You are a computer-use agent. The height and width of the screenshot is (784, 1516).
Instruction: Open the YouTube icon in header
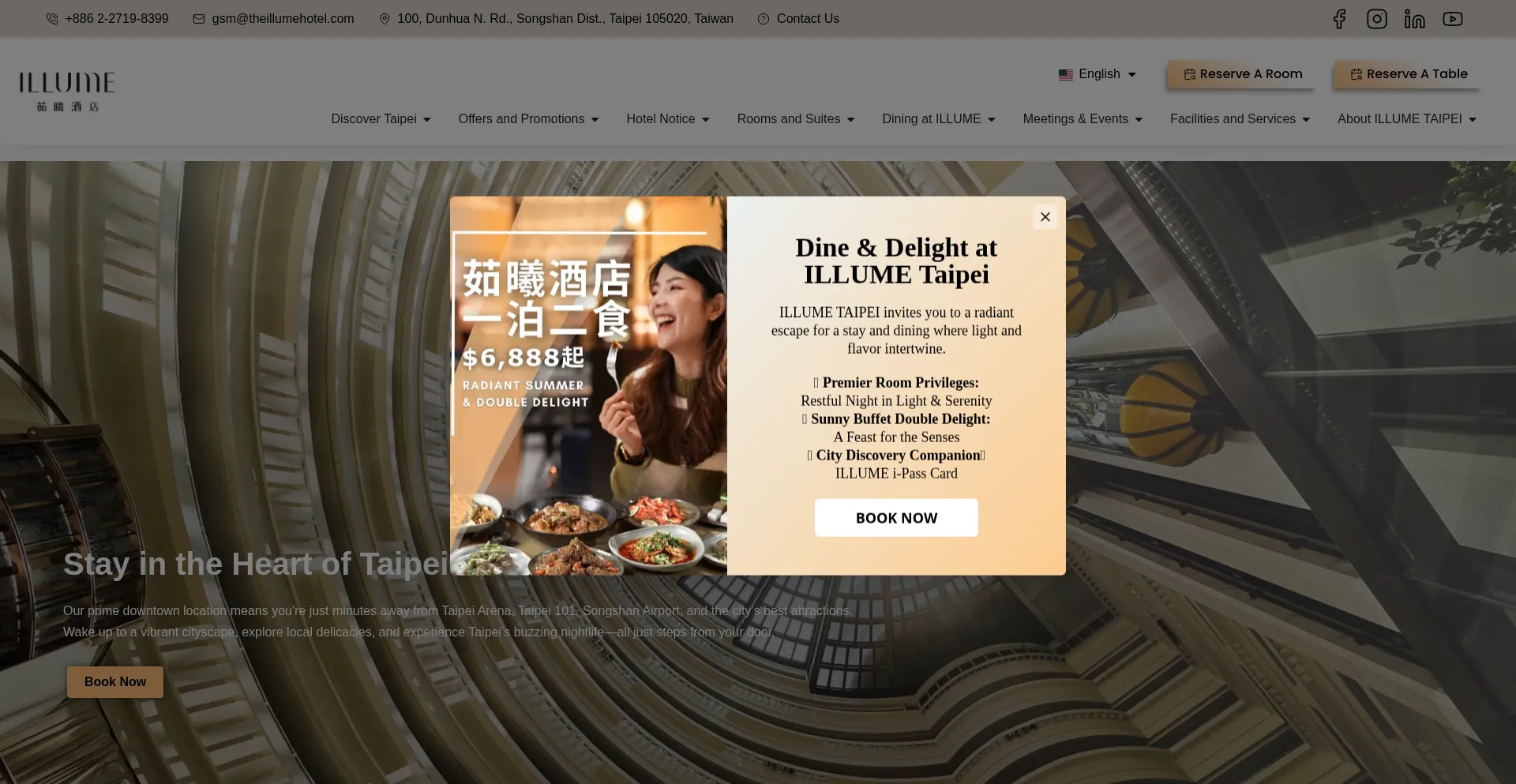[x=1453, y=19]
